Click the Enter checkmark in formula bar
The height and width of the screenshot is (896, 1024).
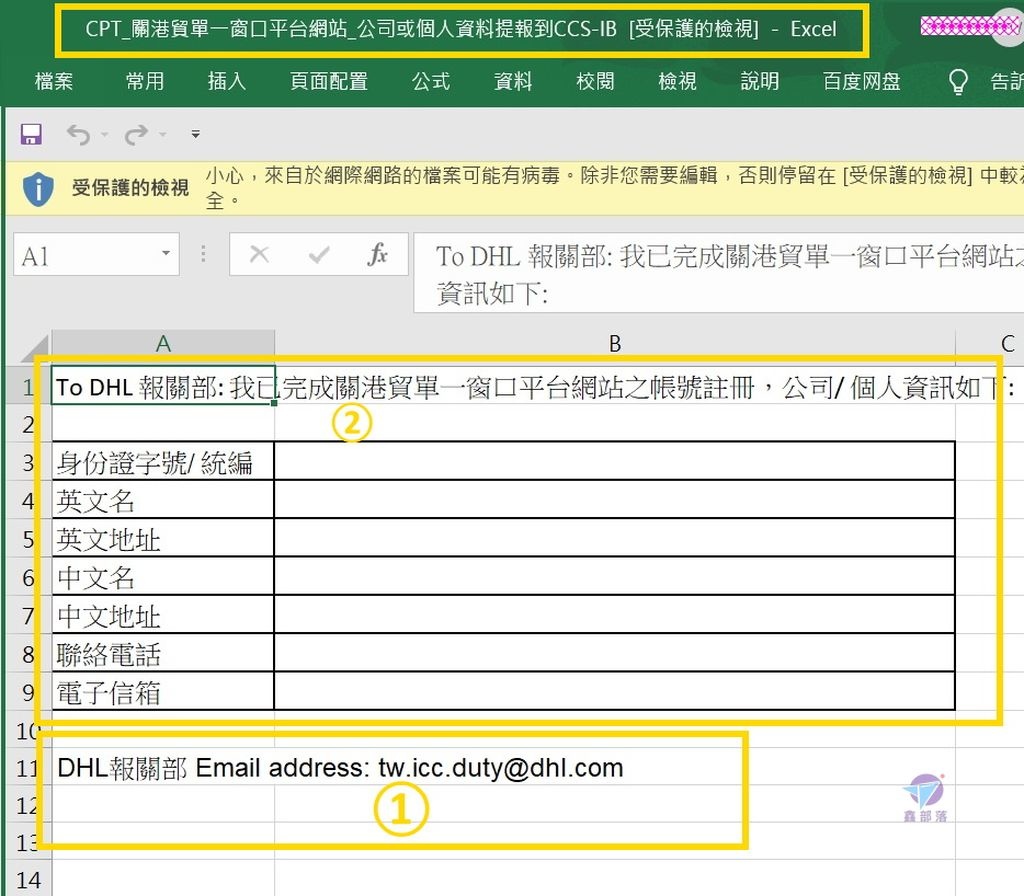319,254
